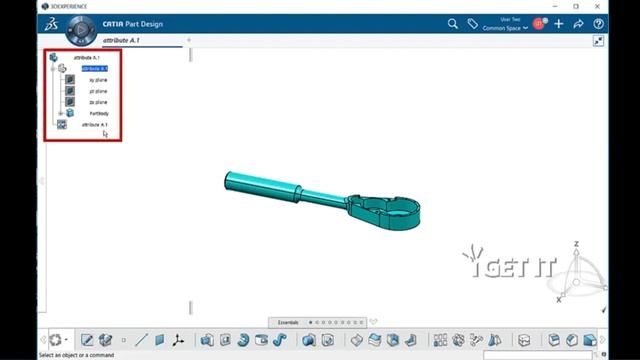Click the boxed body icon after Mirror
Image resolution: width=640 pixels, height=360 pixels.
pyautogui.click(x=524, y=340)
